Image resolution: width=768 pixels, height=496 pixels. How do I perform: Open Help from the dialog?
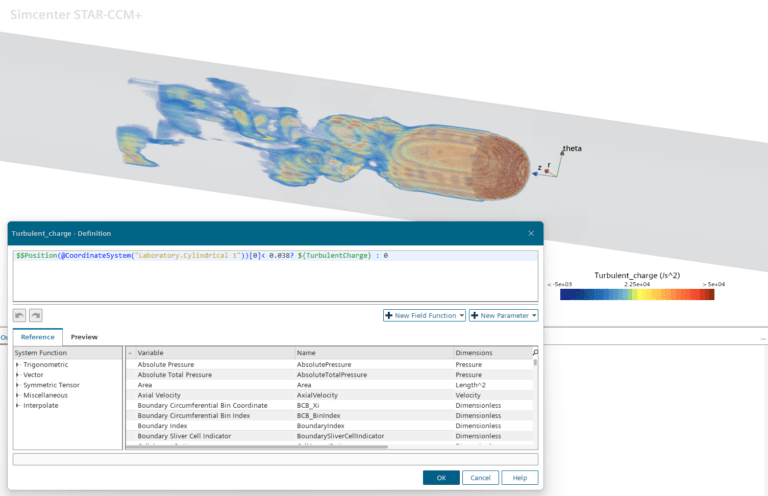pos(519,478)
